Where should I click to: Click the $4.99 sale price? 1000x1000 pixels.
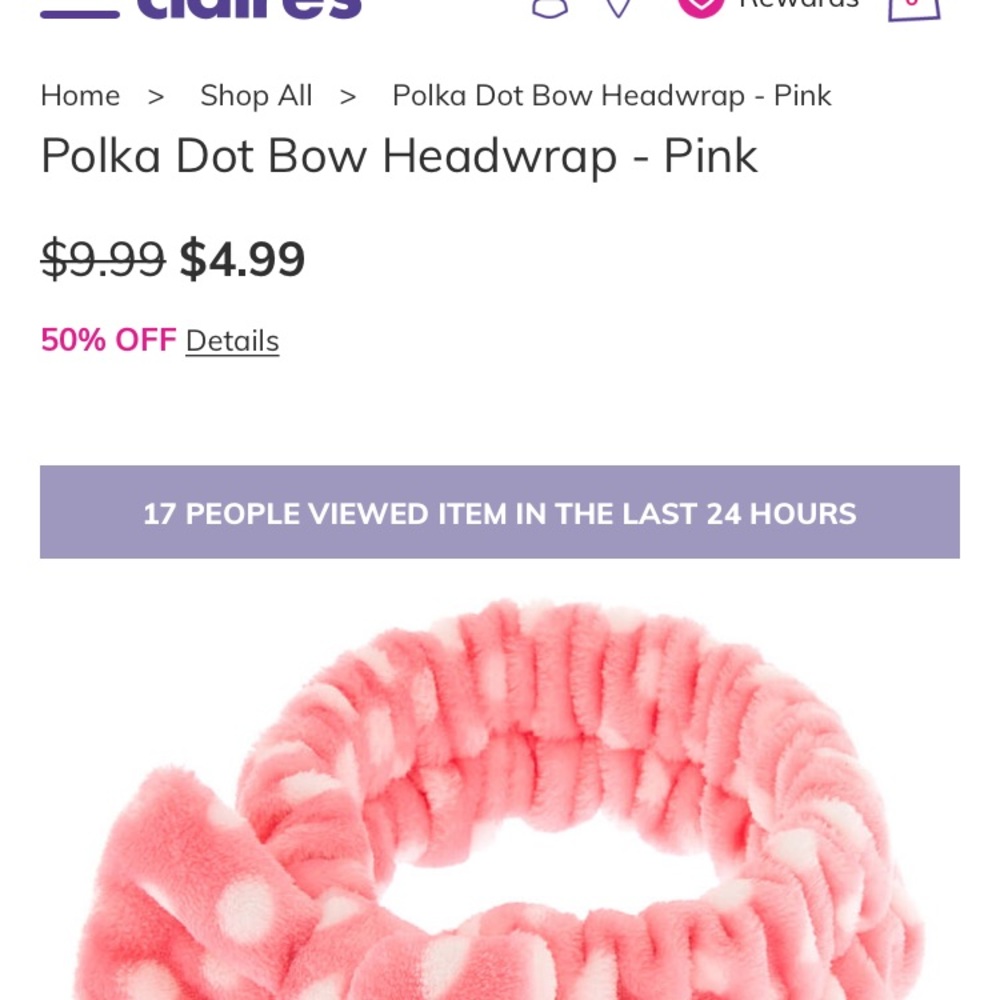[x=242, y=259]
